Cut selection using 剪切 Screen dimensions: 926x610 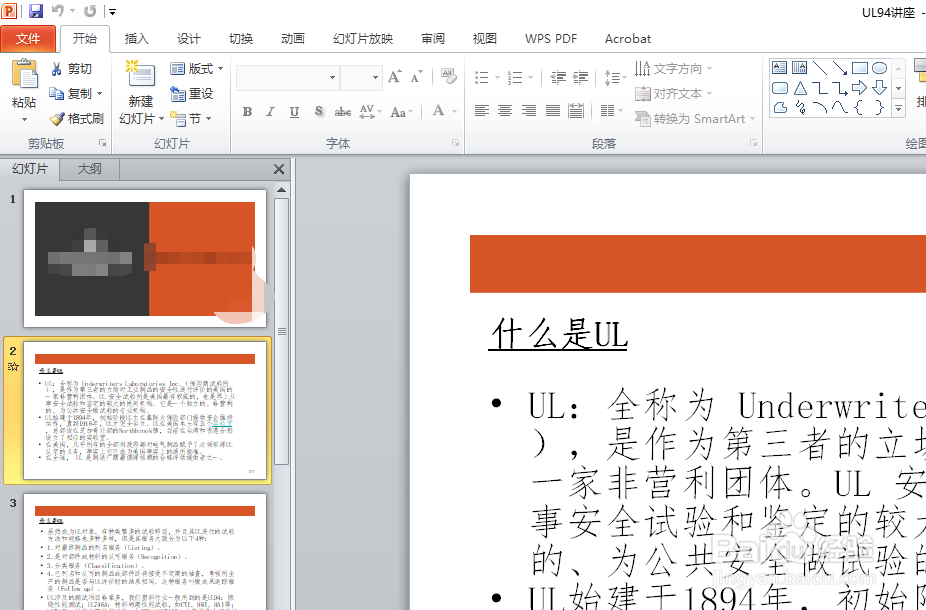71,69
